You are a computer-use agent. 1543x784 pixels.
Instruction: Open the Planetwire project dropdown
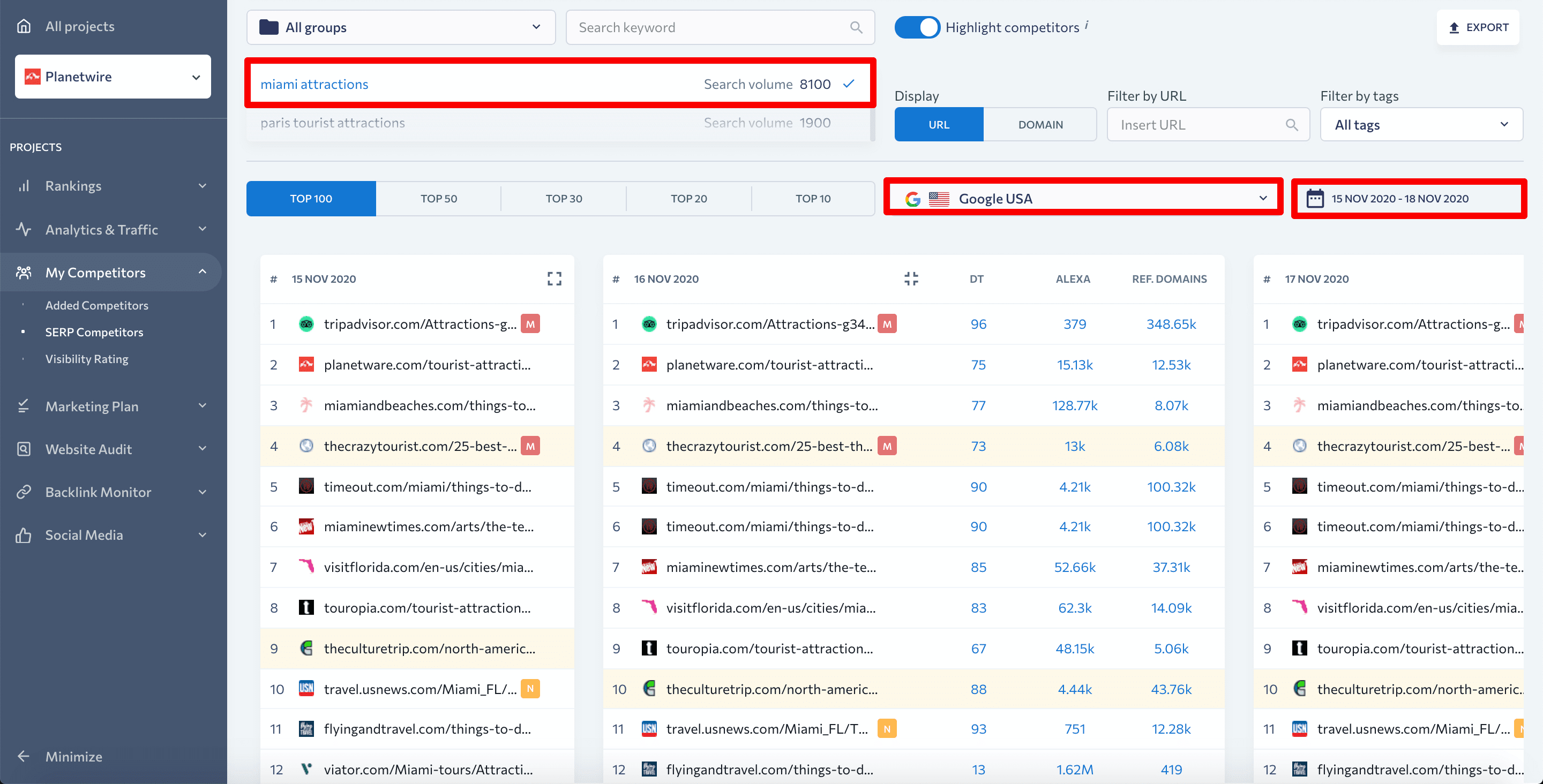point(113,77)
